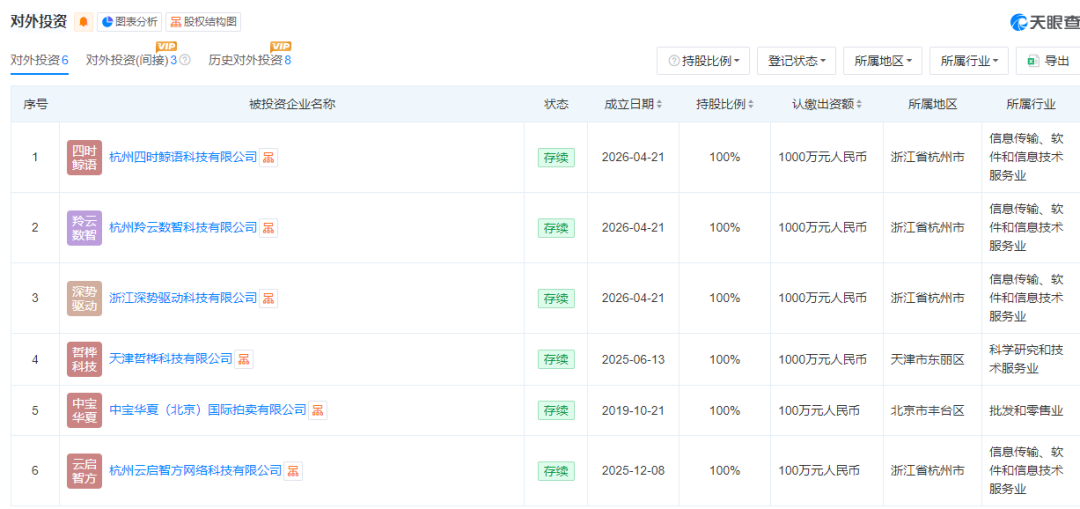This screenshot has height=509, width=1080.
Task: Click the equity structure icon beside 浙江深势驱动科技
Action: click(269, 298)
